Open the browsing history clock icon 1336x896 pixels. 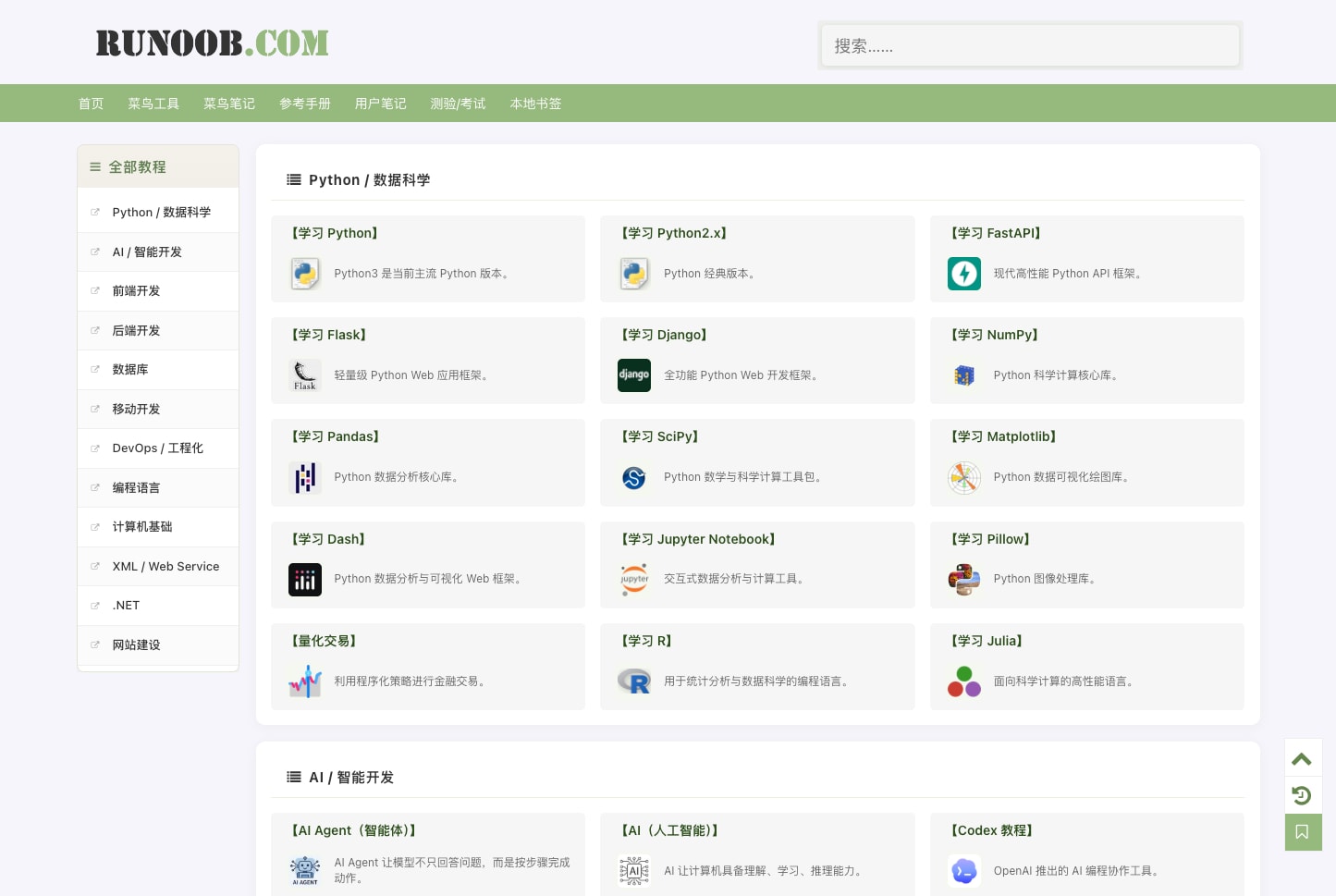1302,795
